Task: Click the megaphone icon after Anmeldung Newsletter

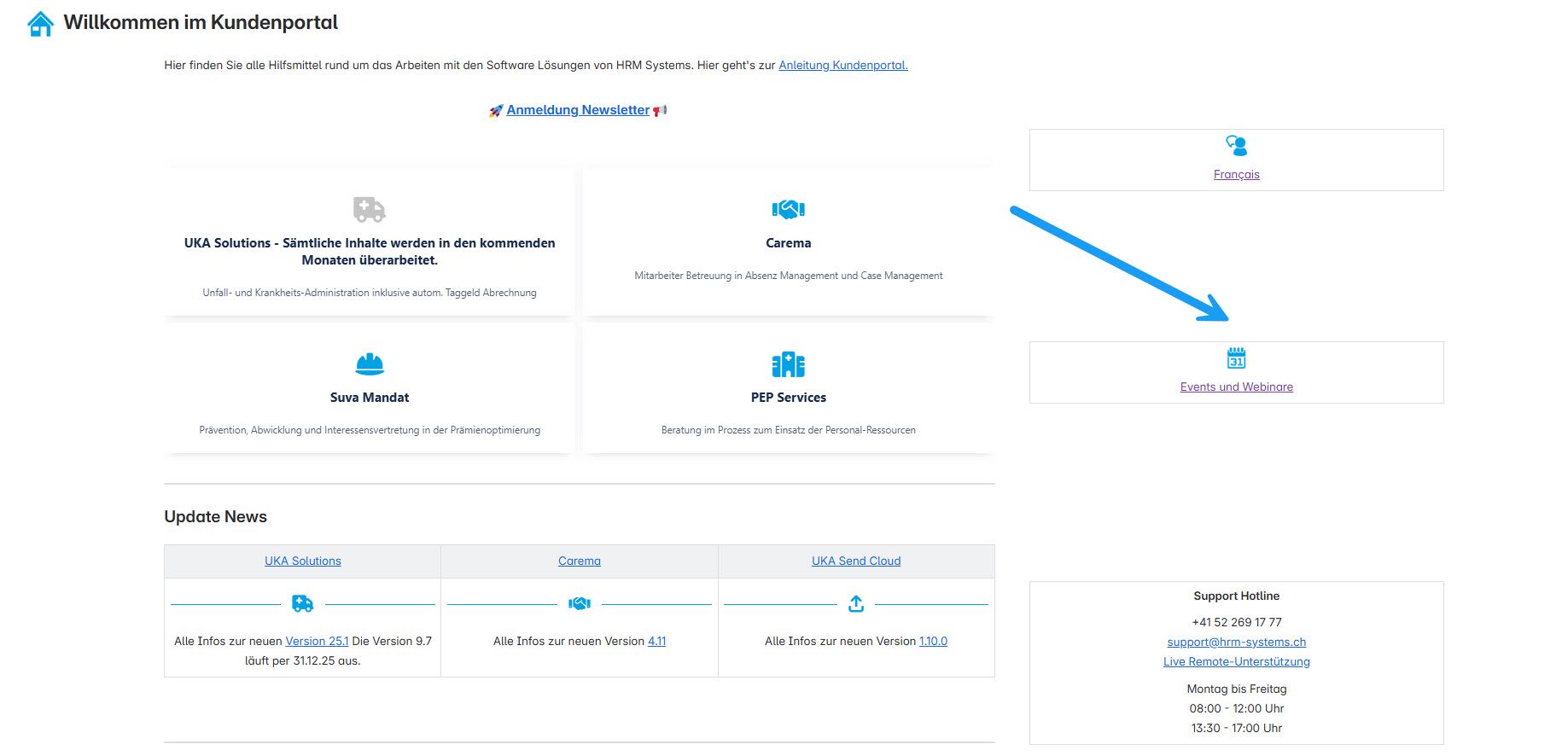Action: (660, 111)
